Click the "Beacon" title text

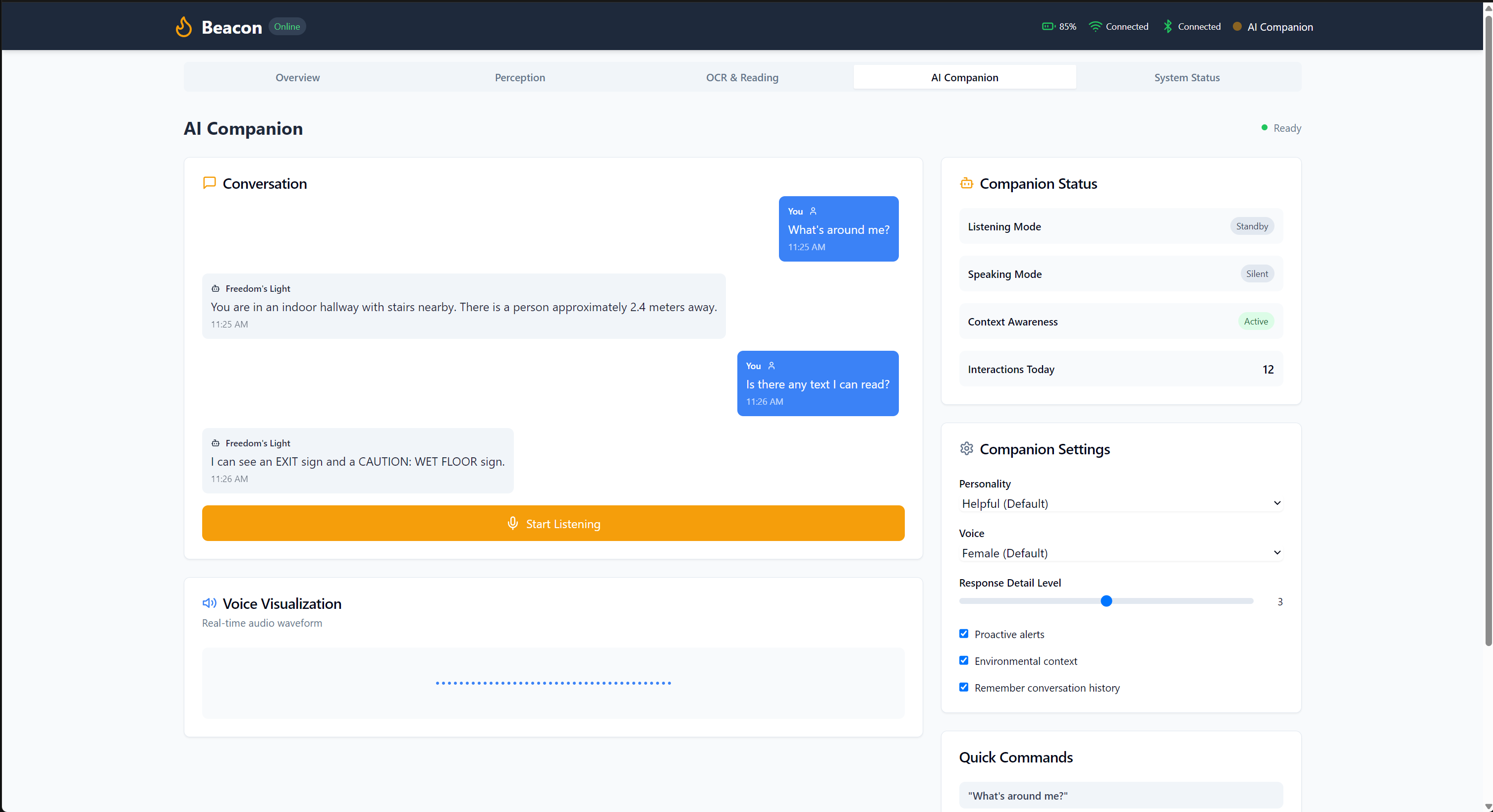(231, 27)
